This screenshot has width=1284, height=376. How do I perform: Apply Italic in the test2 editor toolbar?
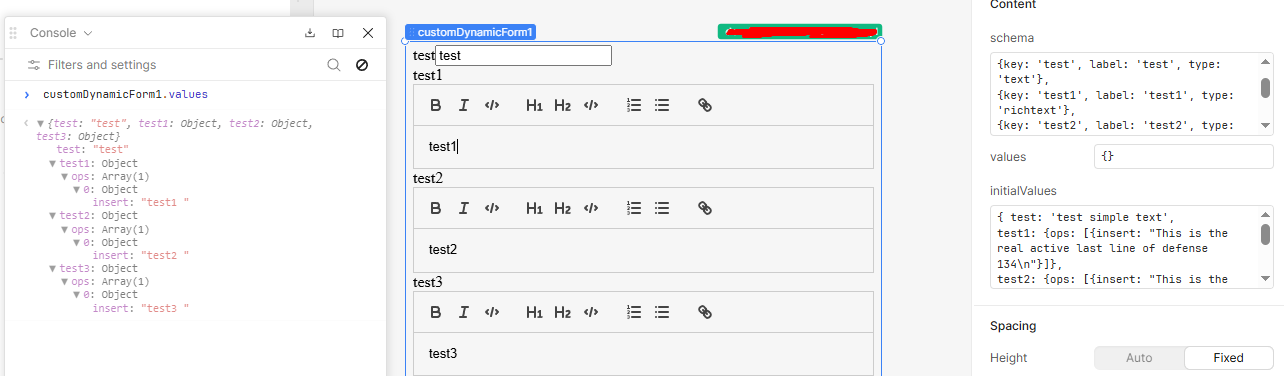463,208
